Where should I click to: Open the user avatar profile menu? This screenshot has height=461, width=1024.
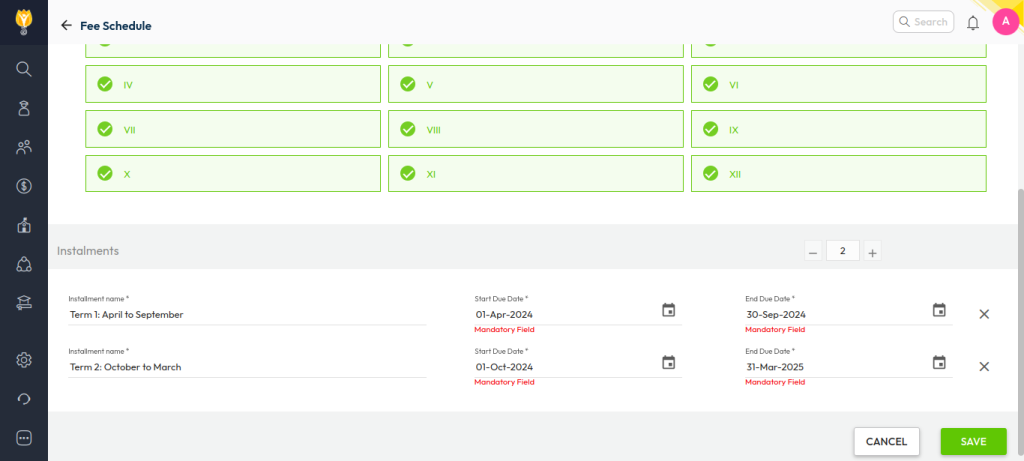click(1005, 22)
